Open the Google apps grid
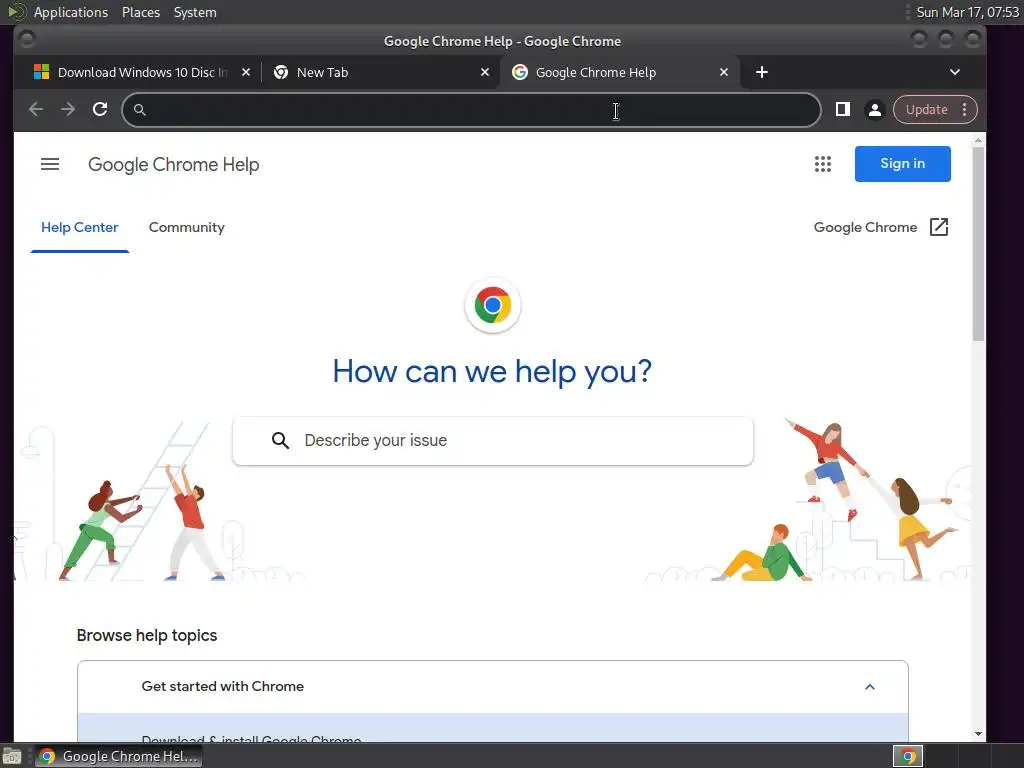Image resolution: width=1024 pixels, height=768 pixels. coord(823,164)
